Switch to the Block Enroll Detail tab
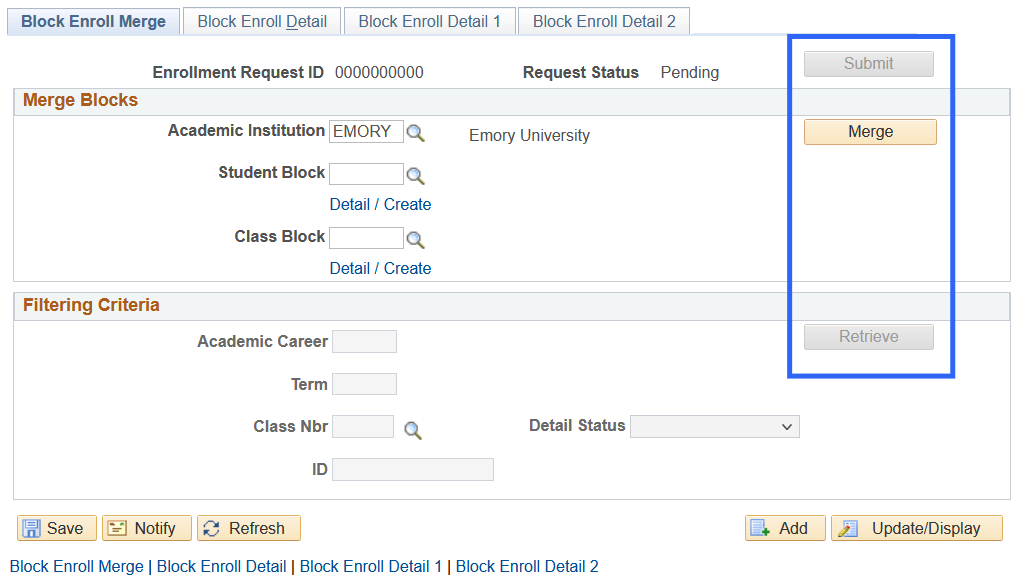 tap(261, 20)
